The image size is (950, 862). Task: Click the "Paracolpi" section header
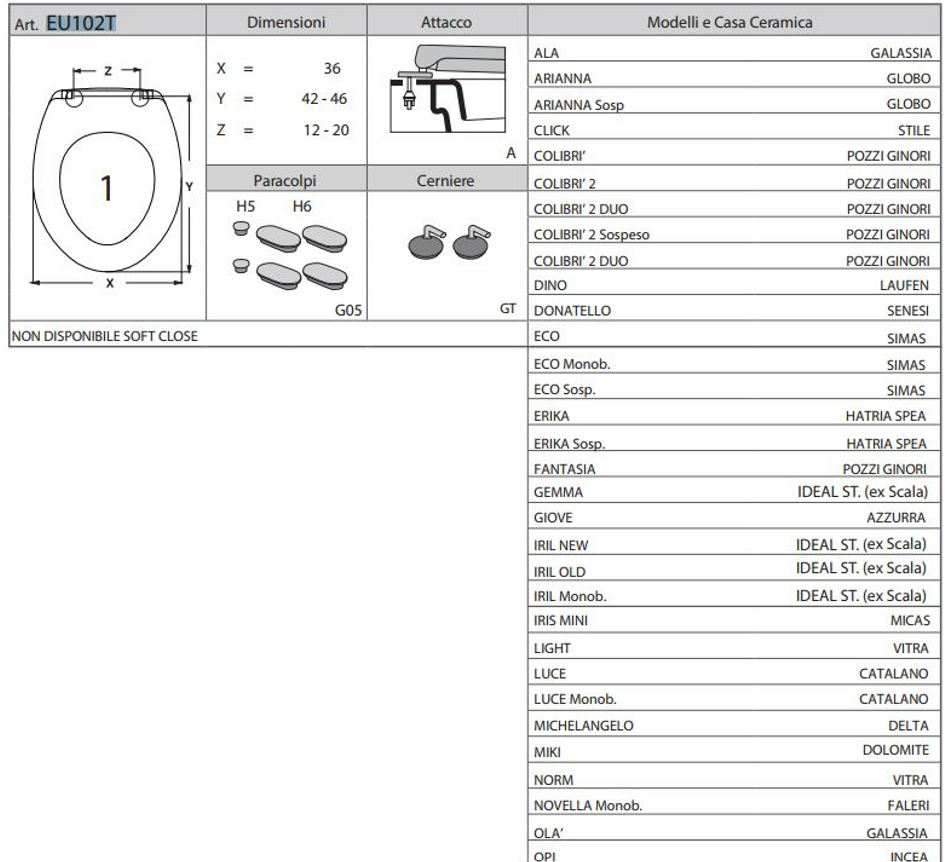(x=285, y=181)
